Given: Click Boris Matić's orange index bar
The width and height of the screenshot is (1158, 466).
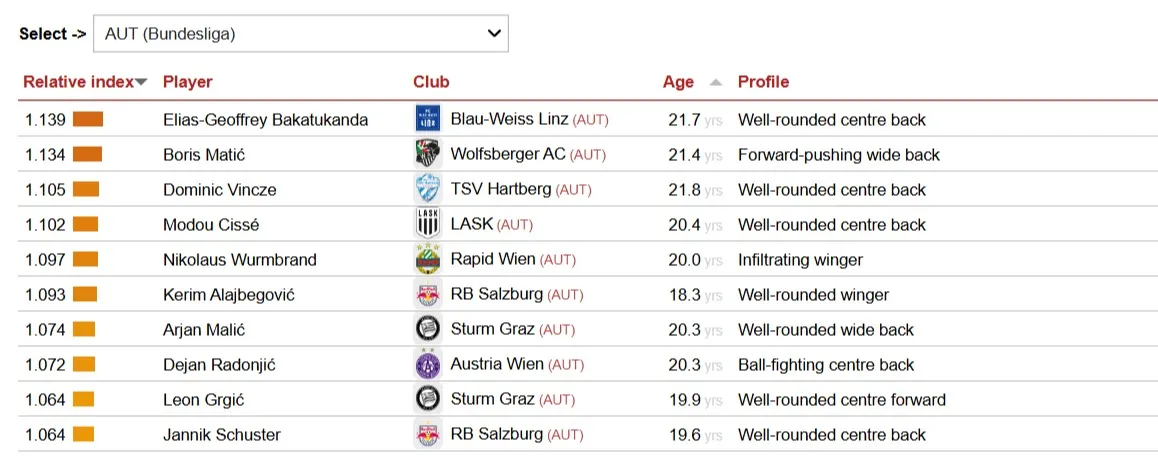Looking at the screenshot, I should coord(88,155).
